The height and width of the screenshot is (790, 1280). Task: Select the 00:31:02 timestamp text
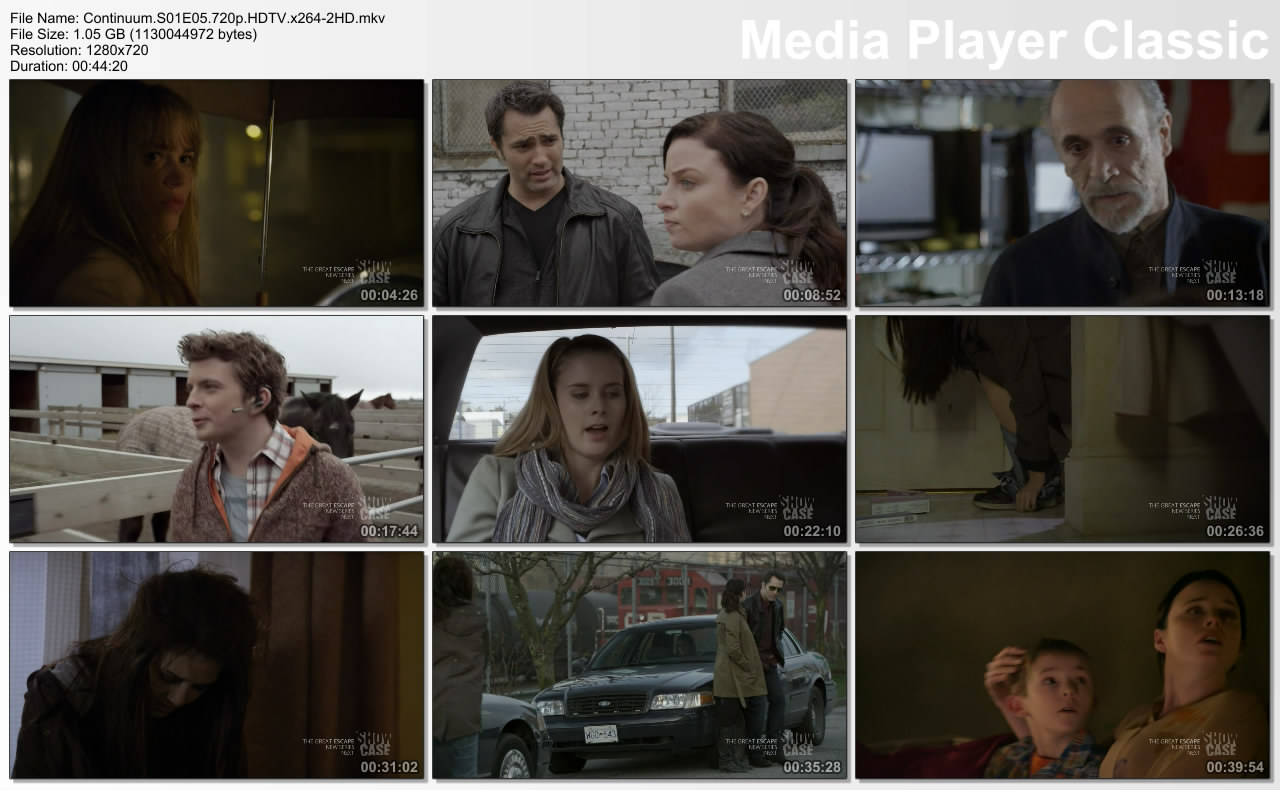tap(389, 767)
